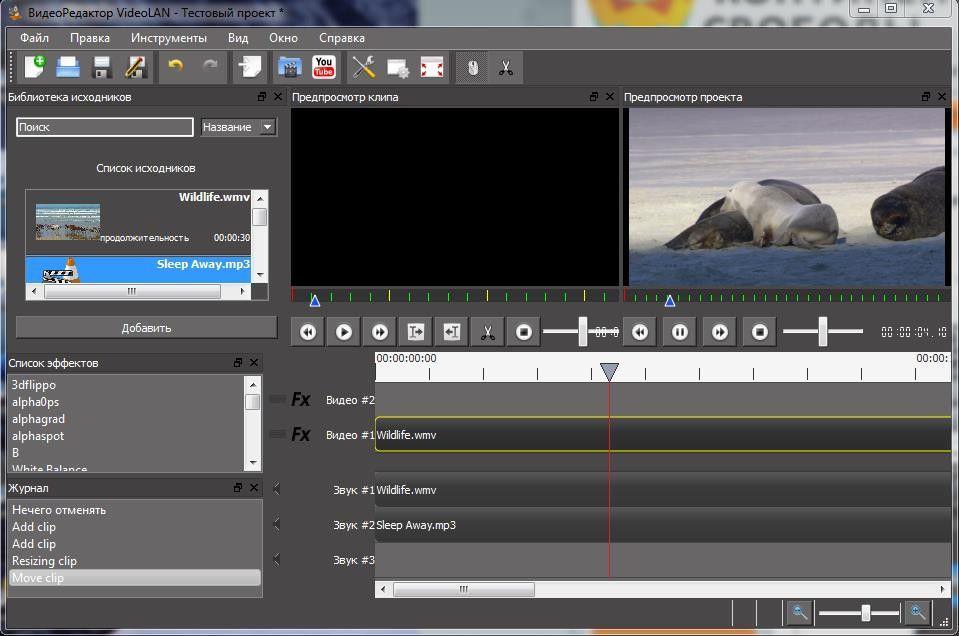This screenshot has width=959, height=636.
Task: Open the Файл menu
Action: pos(34,38)
